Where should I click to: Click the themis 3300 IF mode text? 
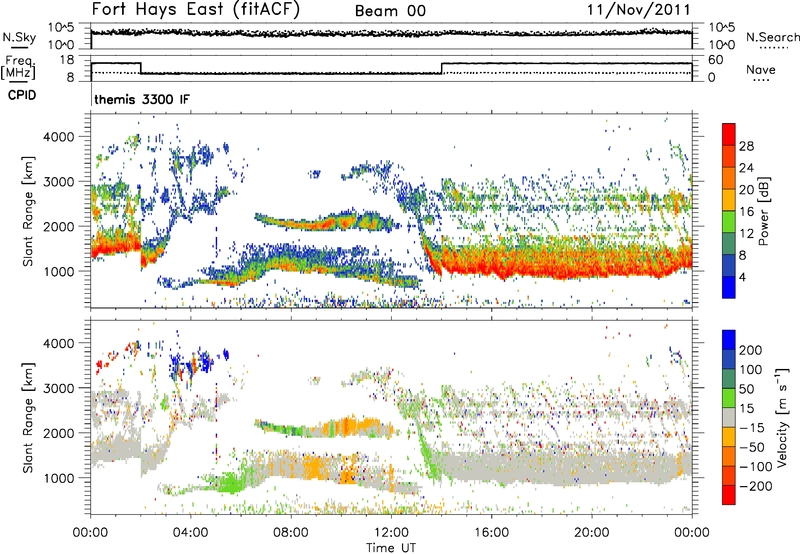142,99
